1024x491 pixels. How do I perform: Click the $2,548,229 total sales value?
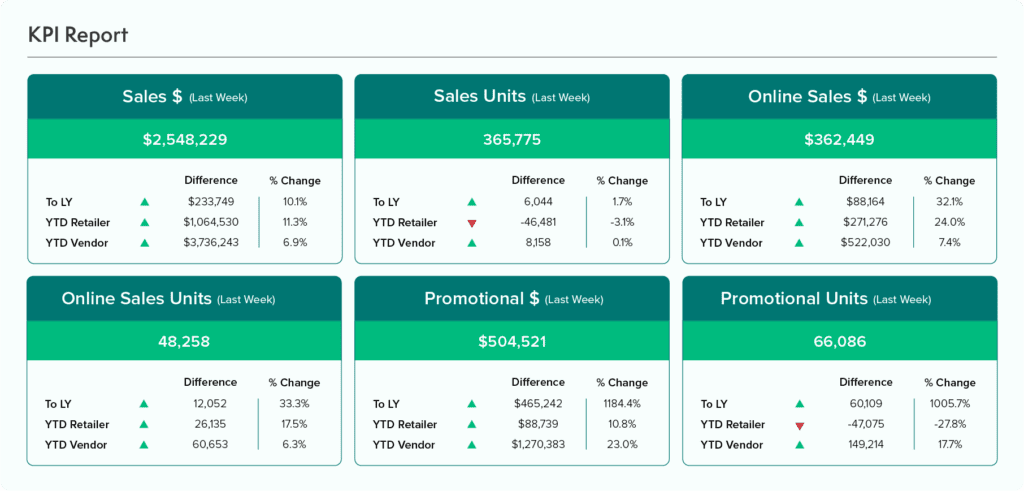(x=185, y=139)
